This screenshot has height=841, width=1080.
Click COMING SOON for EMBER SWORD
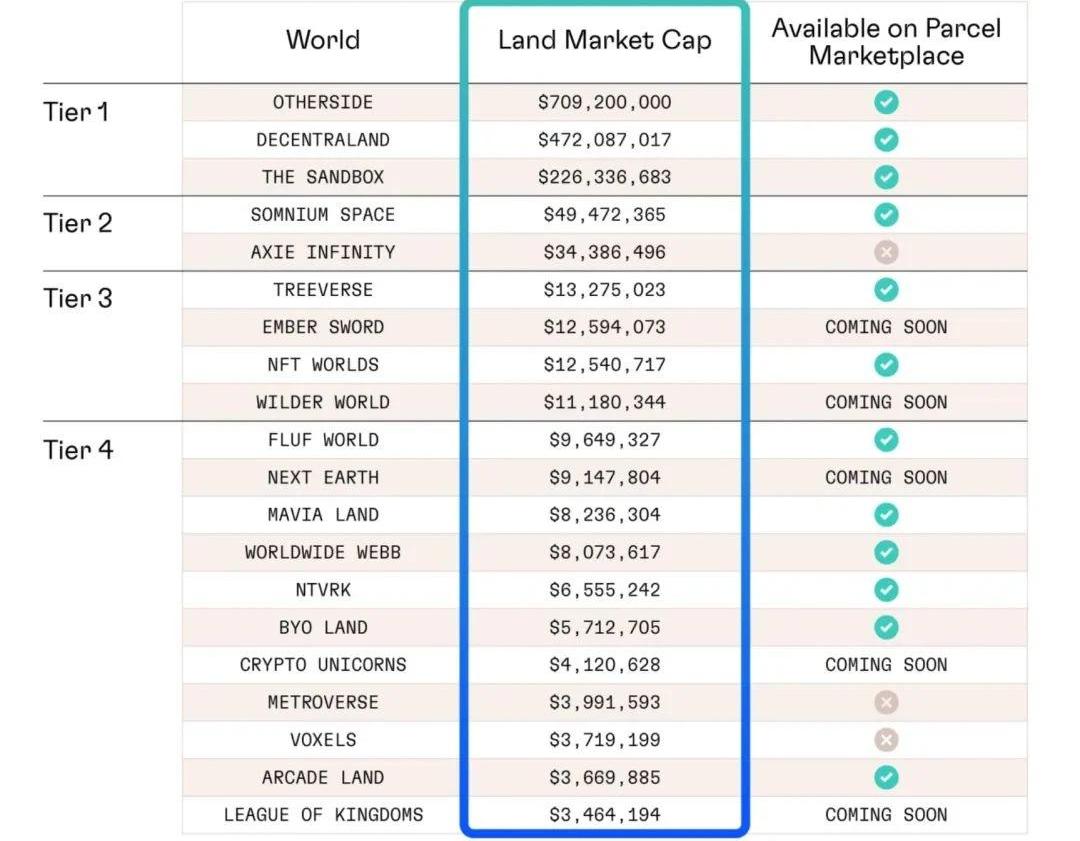pos(885,327)
